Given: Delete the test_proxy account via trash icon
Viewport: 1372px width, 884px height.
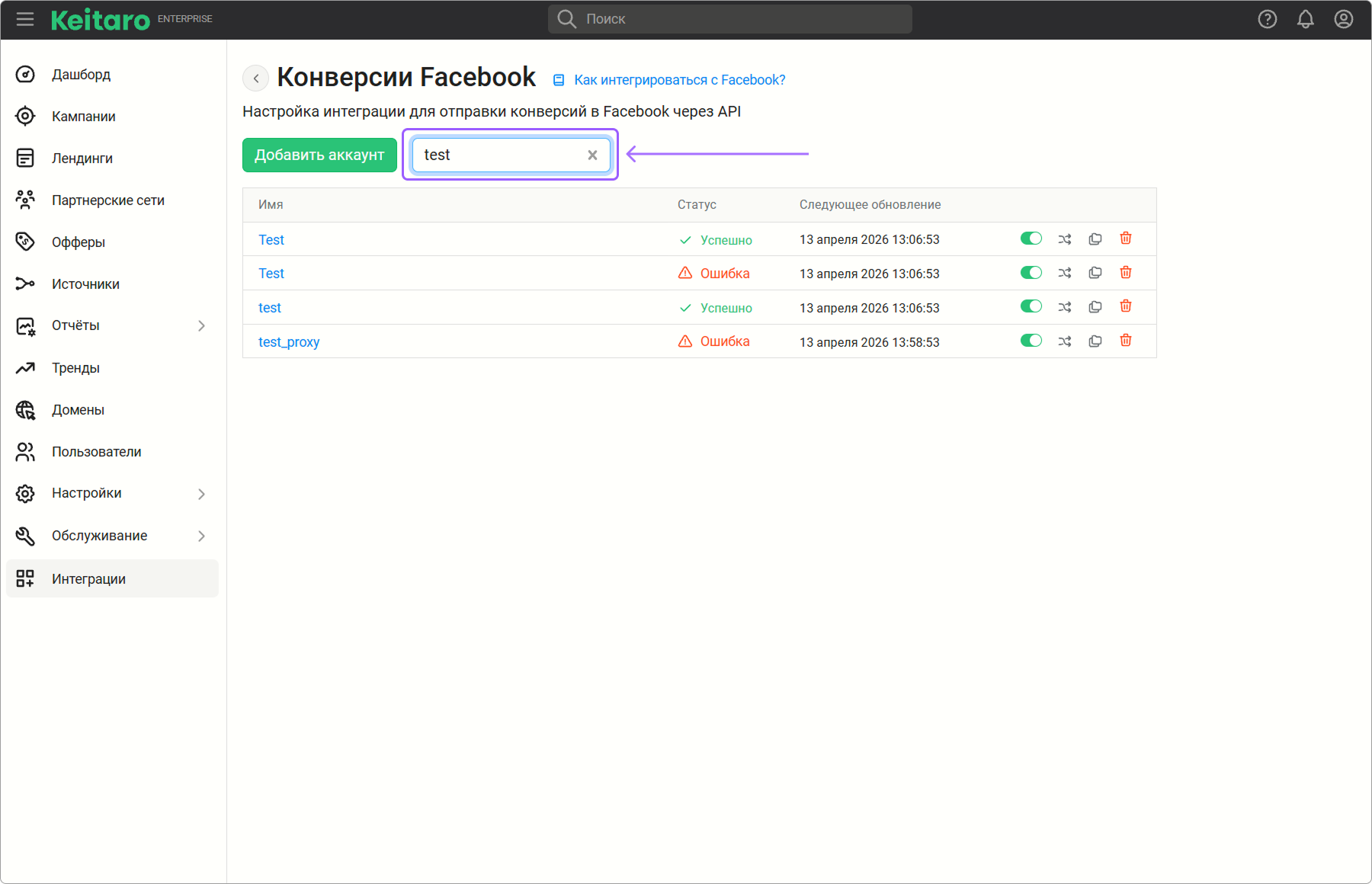Looking at the screenshot, I should tap(1125, 341).
